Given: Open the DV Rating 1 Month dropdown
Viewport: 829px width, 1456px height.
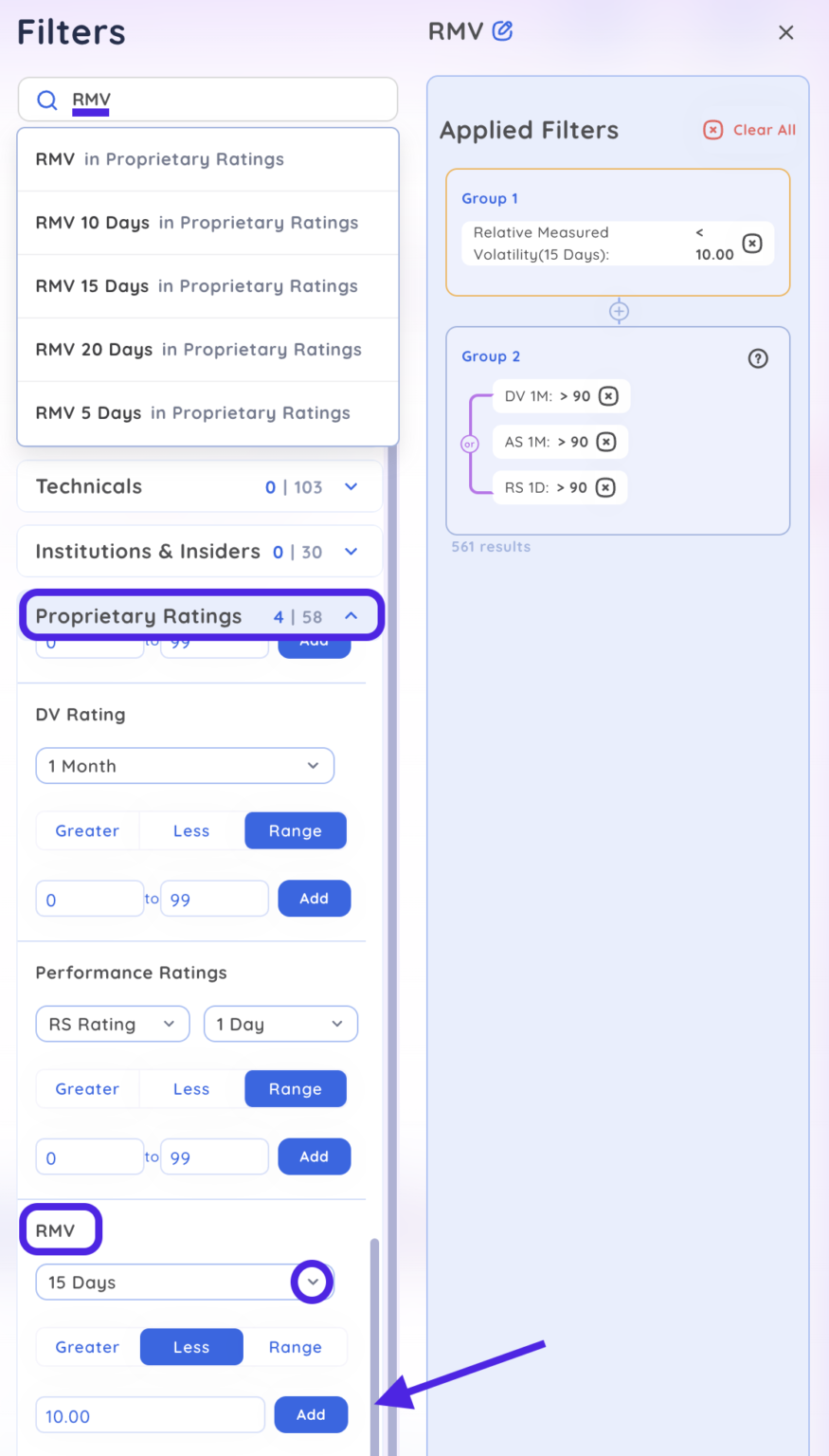Looking at the screenshot, I should tap(185, 766).
